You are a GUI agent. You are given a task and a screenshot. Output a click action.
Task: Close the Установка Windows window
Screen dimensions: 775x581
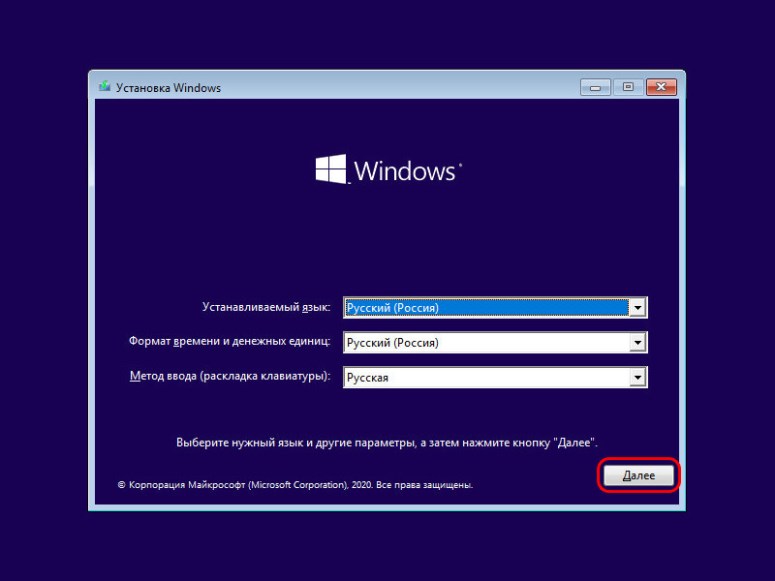pyautogui.click(x=660, y=87)
